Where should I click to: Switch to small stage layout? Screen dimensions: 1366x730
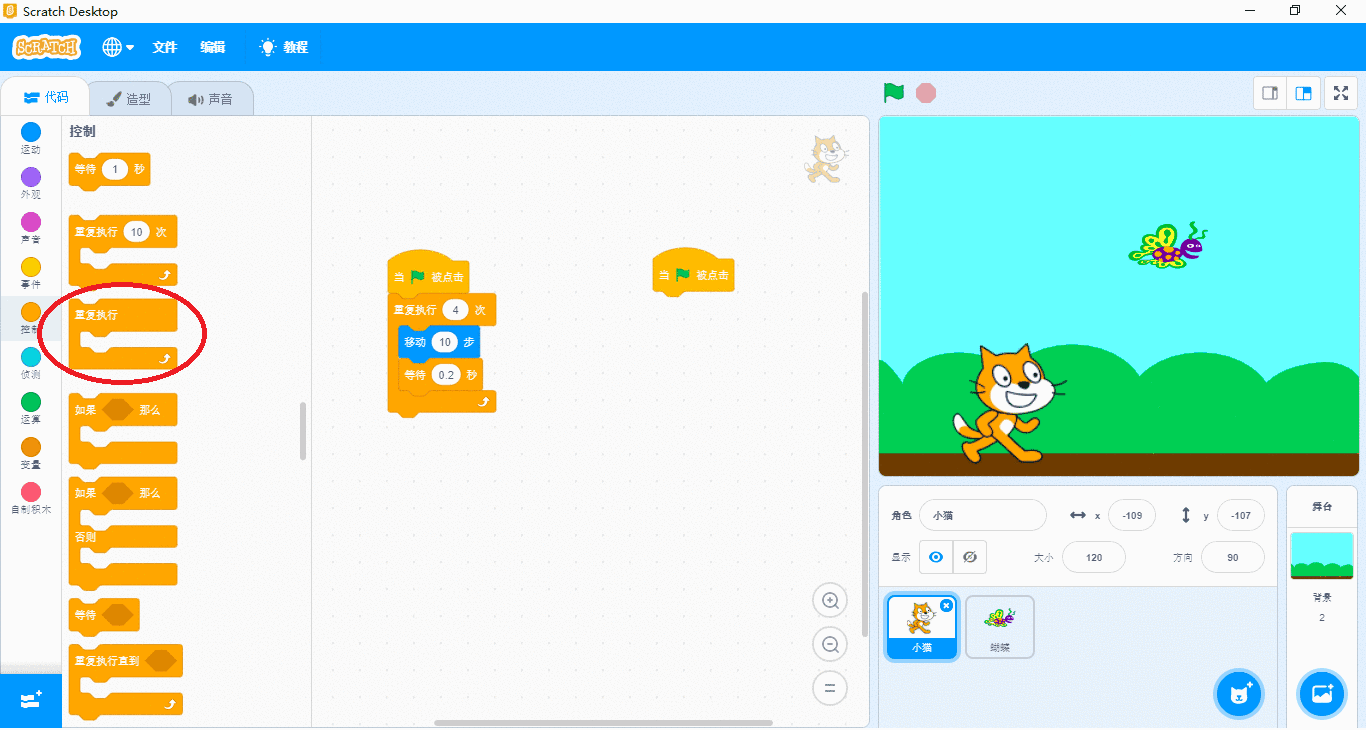point(1270,93)
